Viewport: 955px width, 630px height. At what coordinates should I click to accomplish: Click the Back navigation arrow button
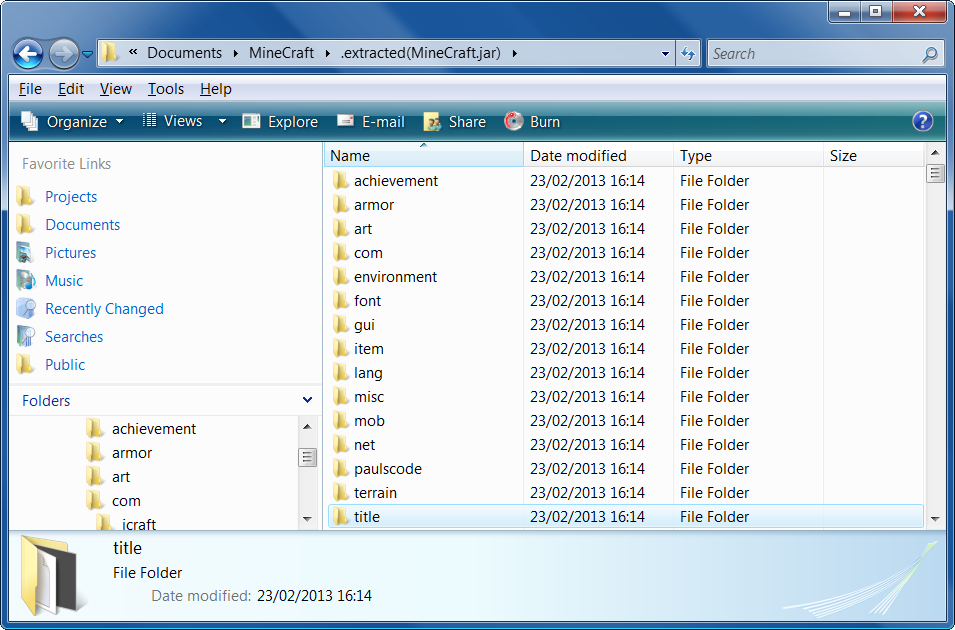[x=28, y=53]
